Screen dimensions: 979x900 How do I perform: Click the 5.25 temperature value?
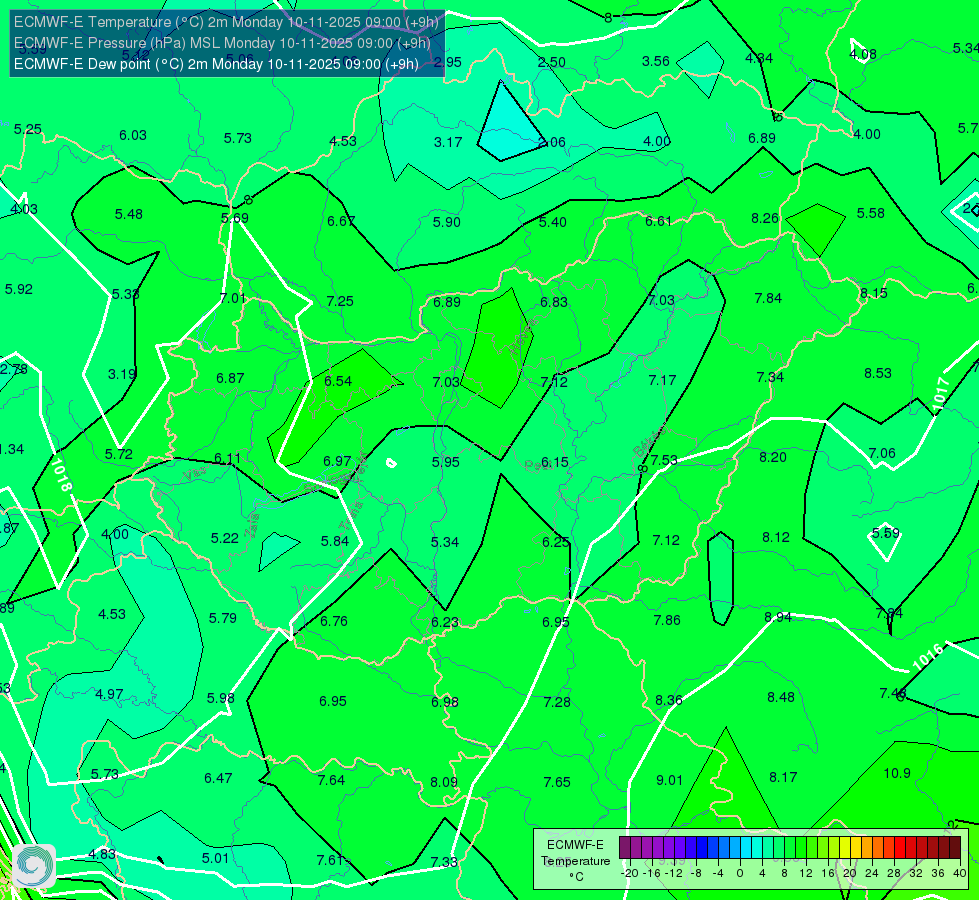(28, 129)
